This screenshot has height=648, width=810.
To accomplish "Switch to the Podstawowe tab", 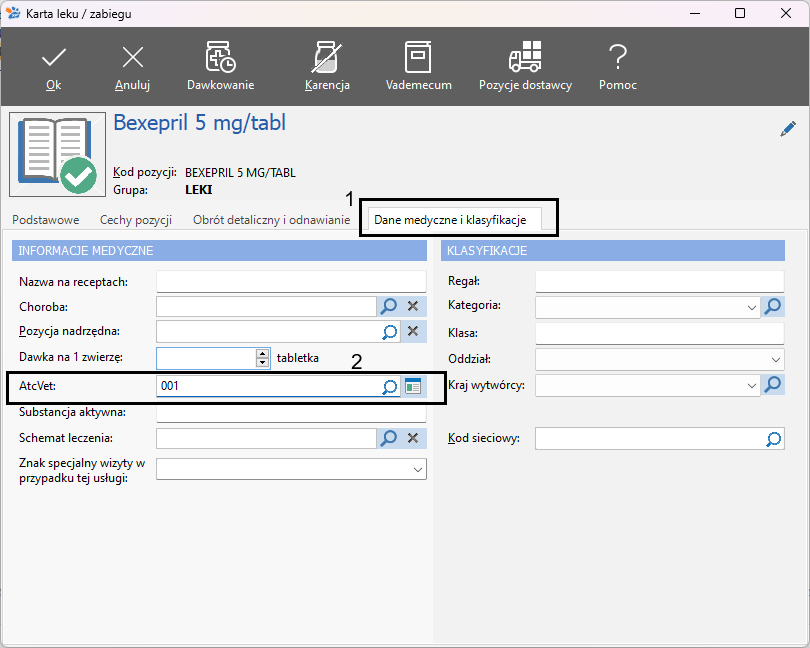I will (45, 220).
